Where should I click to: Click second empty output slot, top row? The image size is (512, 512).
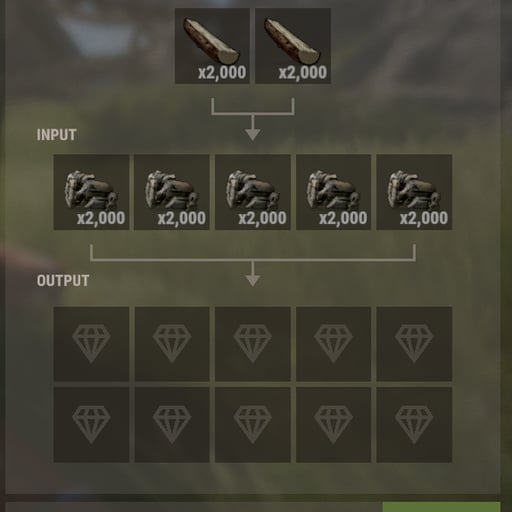pyautogui.click(x=172, y=344)
